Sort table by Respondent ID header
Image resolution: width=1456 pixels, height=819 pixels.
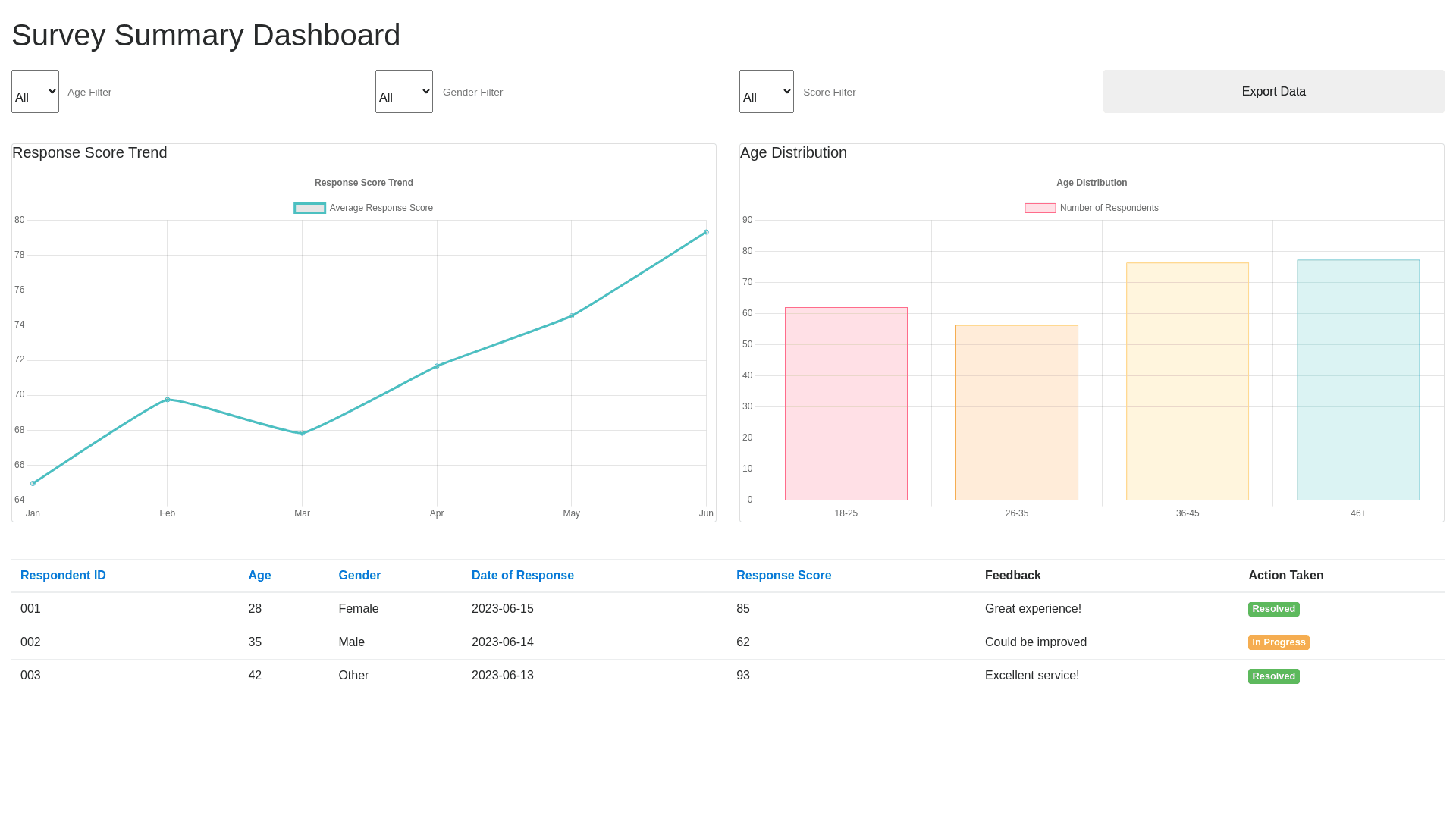pyautogui.click(x=63, y=576)
